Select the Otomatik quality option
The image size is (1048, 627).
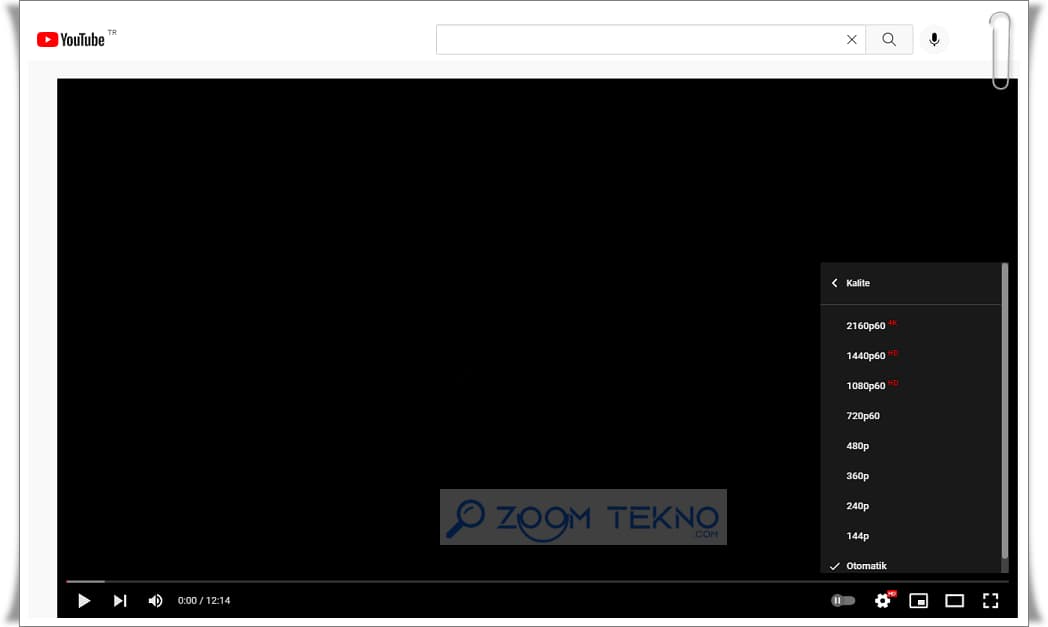866,566
